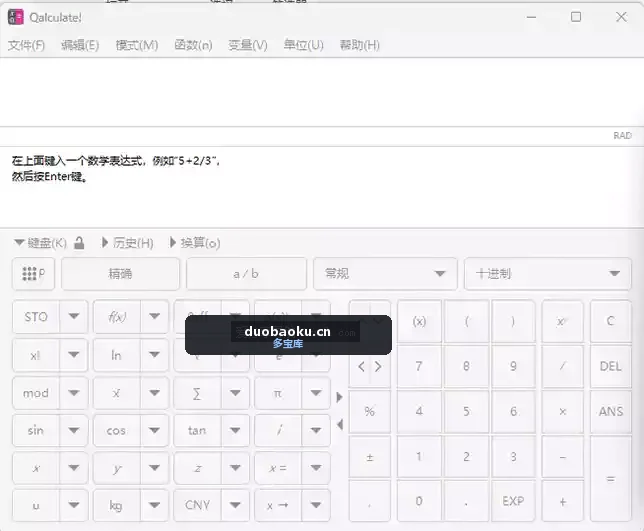
Task: Click the / division key
Action: point(562,366)
